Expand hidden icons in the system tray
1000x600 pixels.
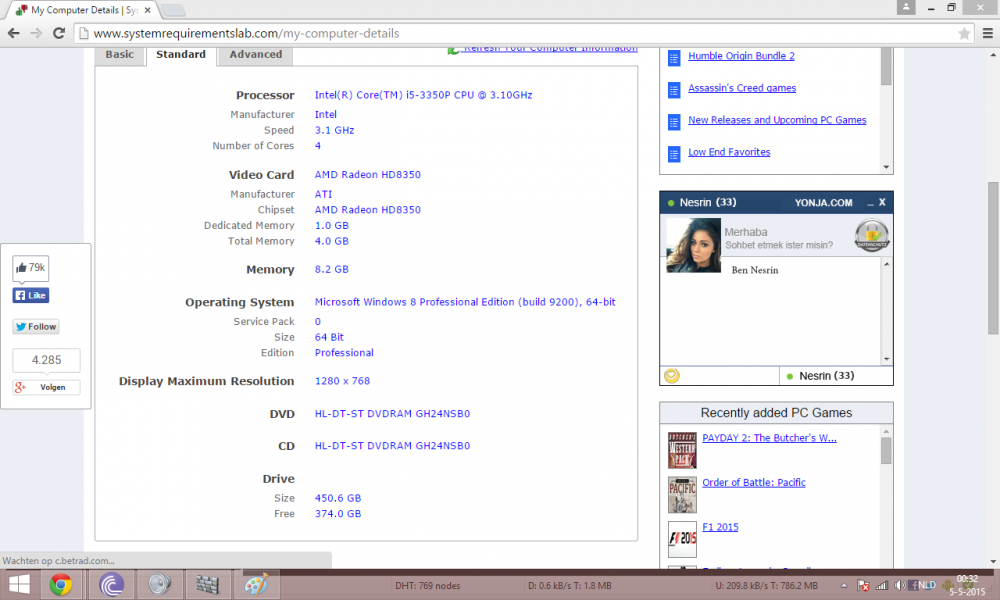pyautogui.click(x=844, y=585)
